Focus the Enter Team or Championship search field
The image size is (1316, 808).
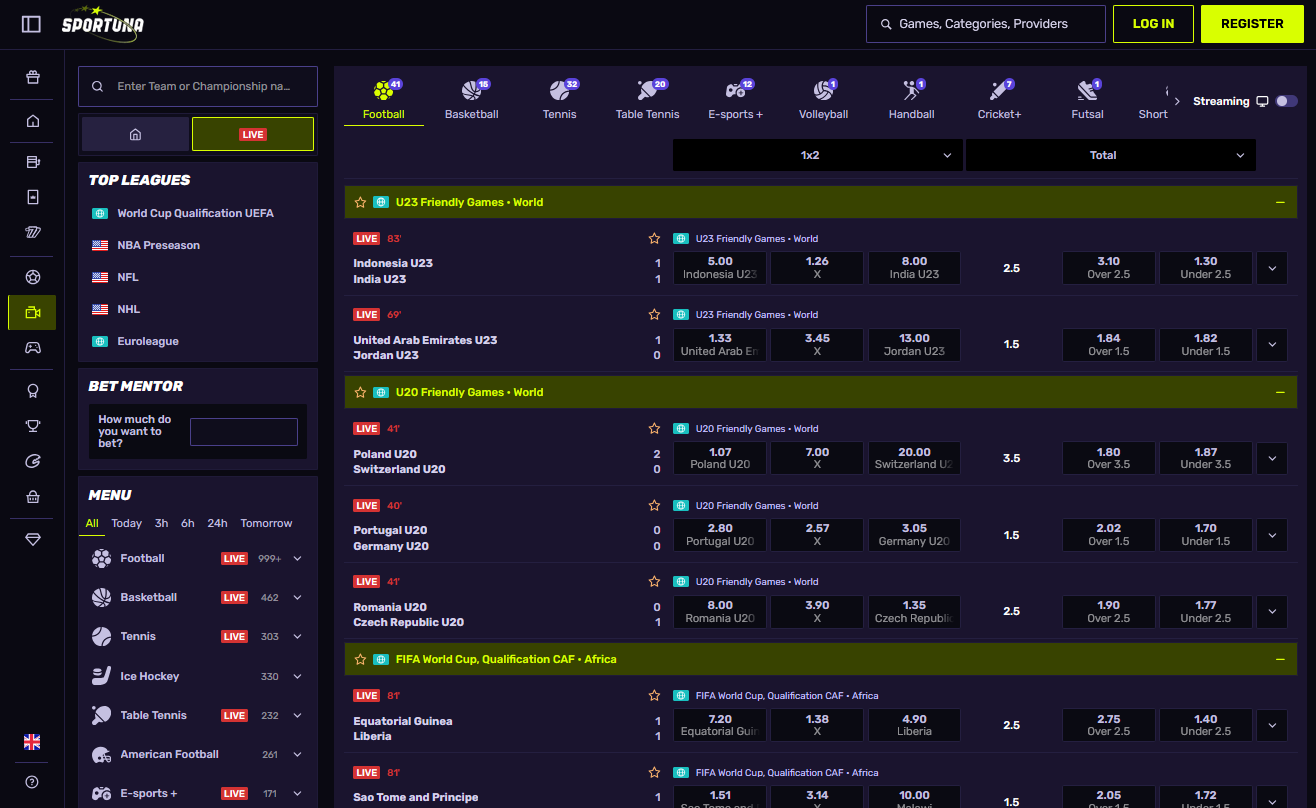pyautogui.click(x=198, y=86)
